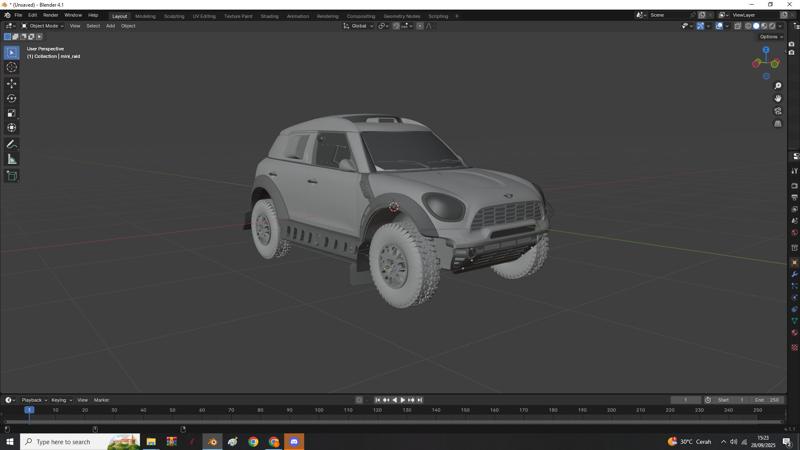Choose the Move tool
The height and width of the screenshot is (450, 800).
[x=11, y=83]
